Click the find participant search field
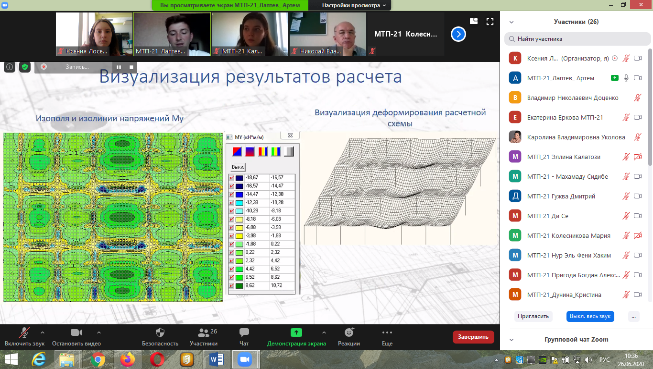 point(577,39)
